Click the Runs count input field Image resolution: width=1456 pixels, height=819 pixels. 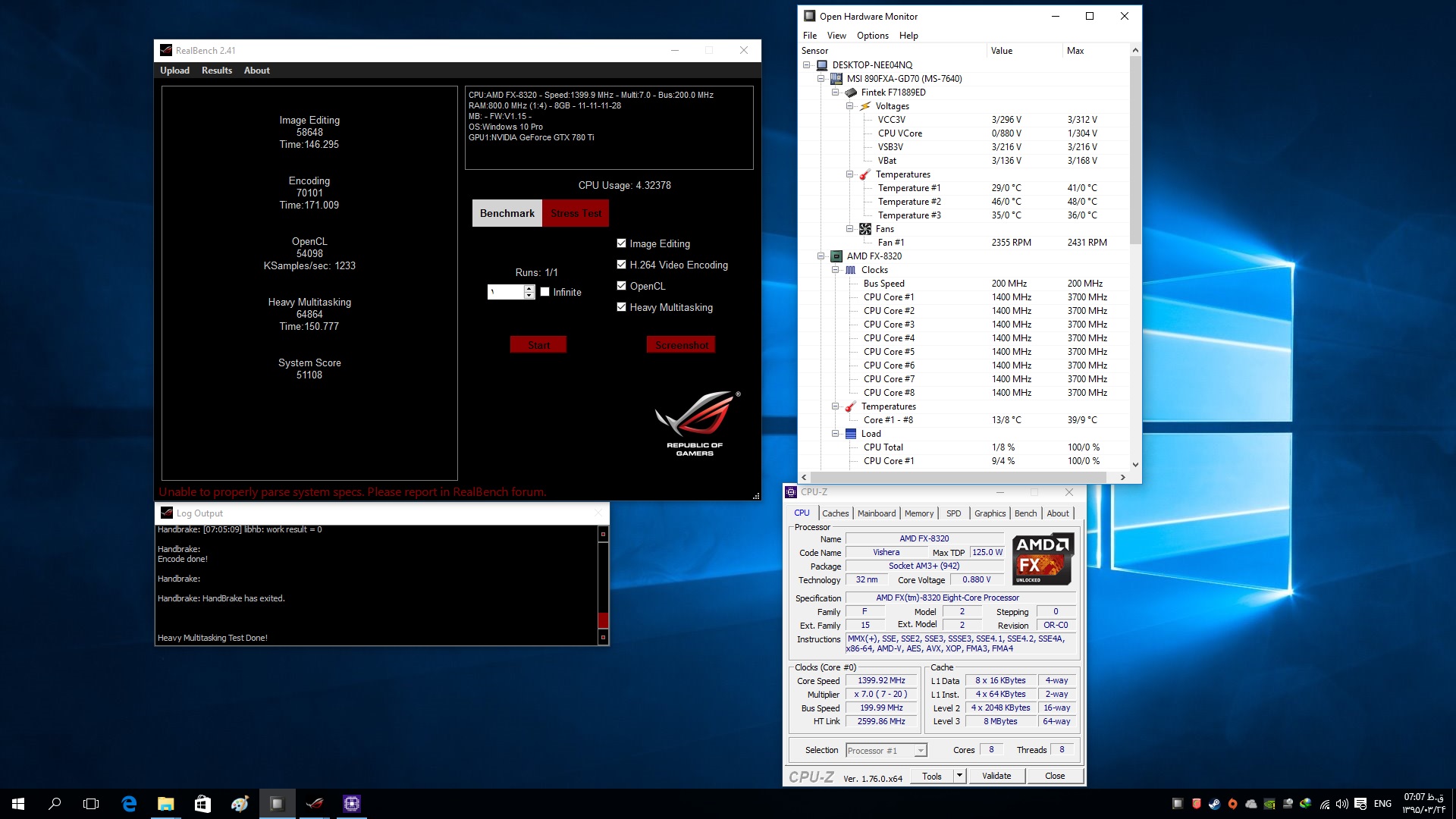[506, 292]
